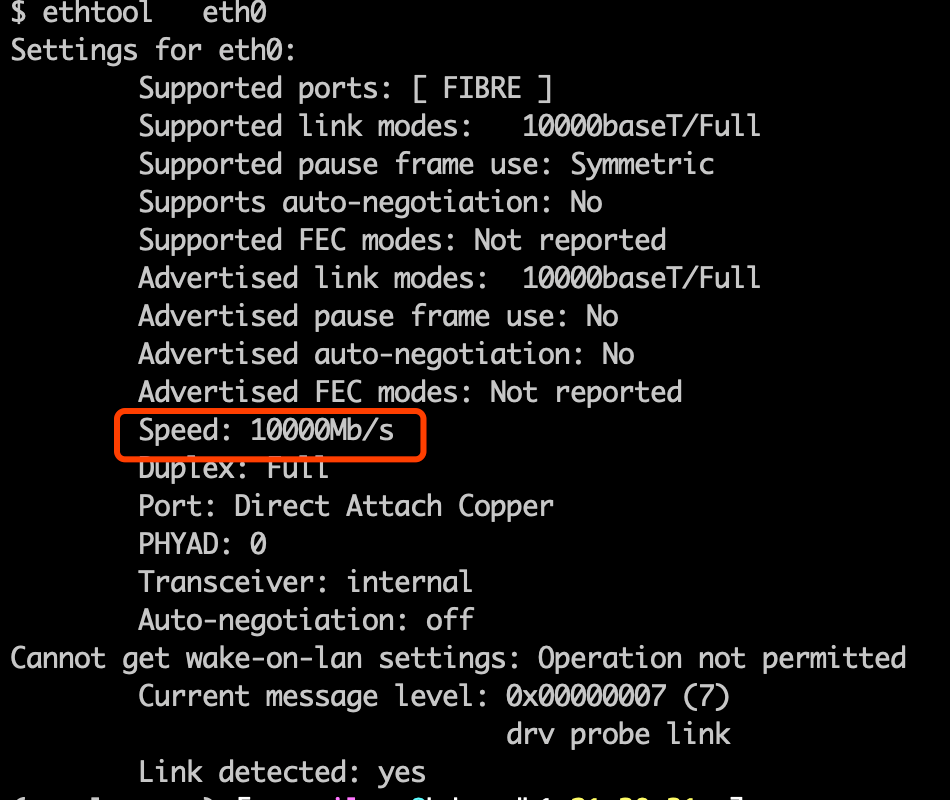This screenshot has width=950, height=800.
Task: Select 'Port: Direct Attach Copper' text
Action: pyautogui.click(x=346, y=507)
